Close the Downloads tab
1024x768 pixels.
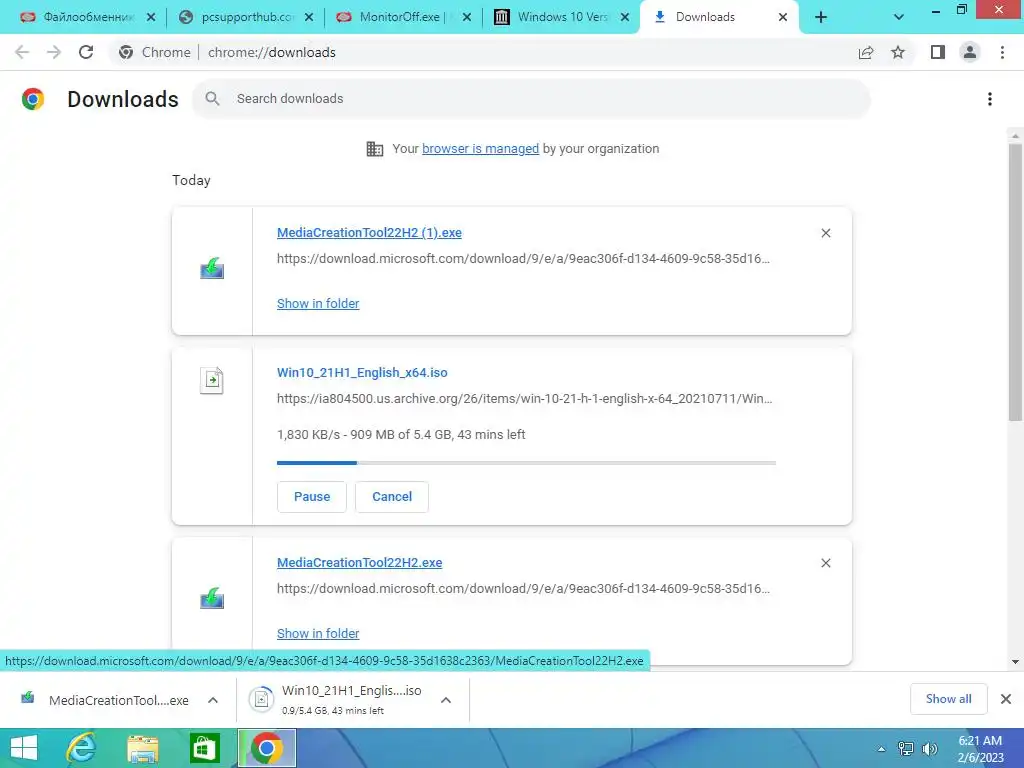(783, 17)
